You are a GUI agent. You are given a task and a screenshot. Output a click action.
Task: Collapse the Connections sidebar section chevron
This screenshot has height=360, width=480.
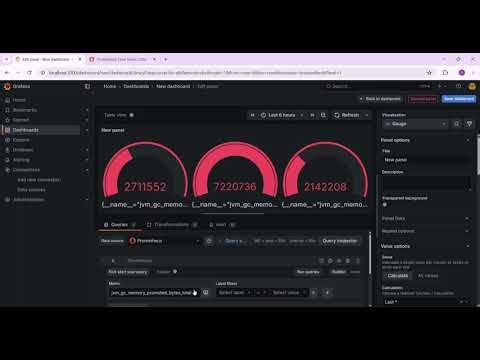[87, 170]
